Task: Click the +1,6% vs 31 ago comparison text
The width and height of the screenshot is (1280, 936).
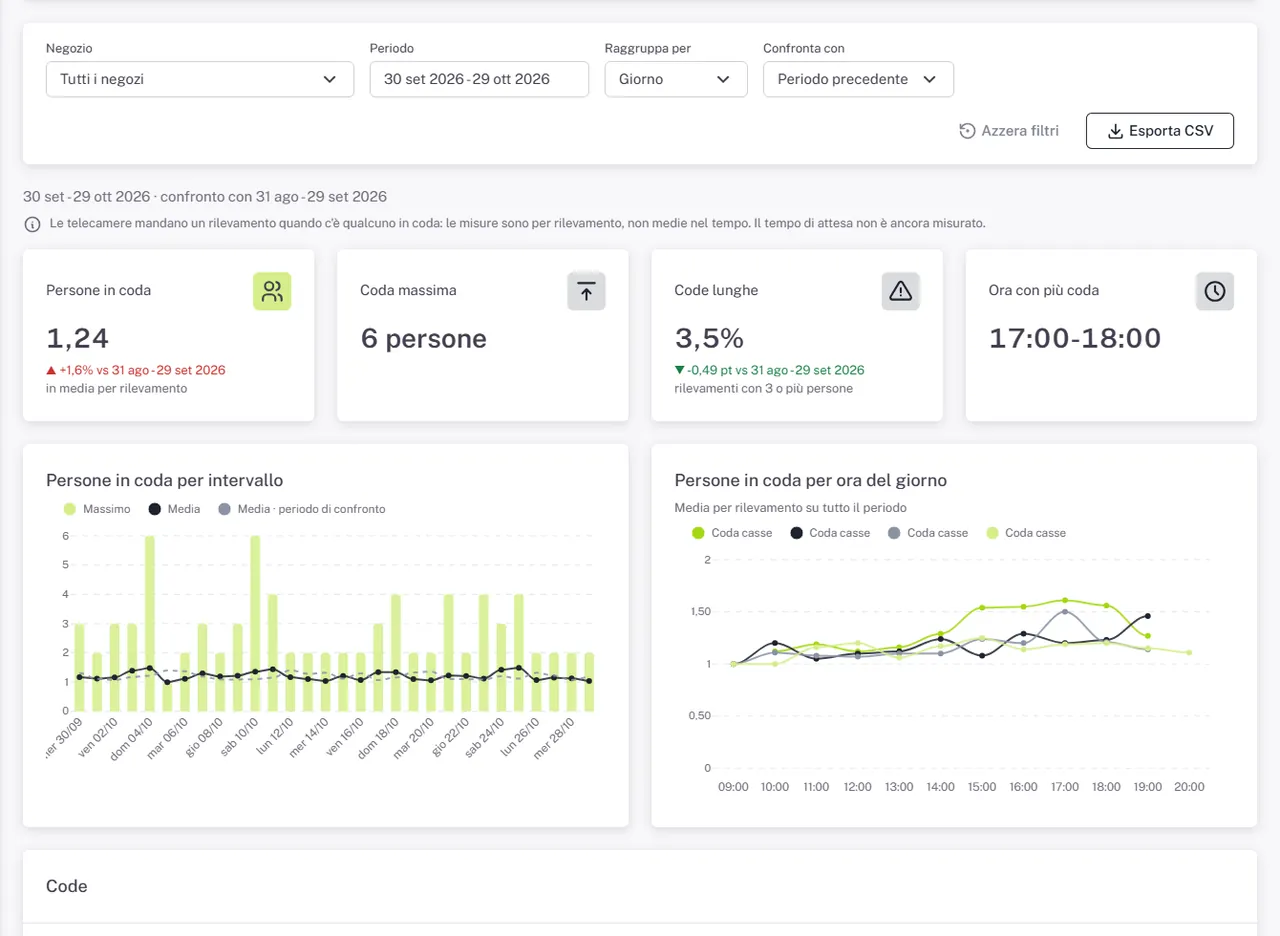Action: point(142,370)
